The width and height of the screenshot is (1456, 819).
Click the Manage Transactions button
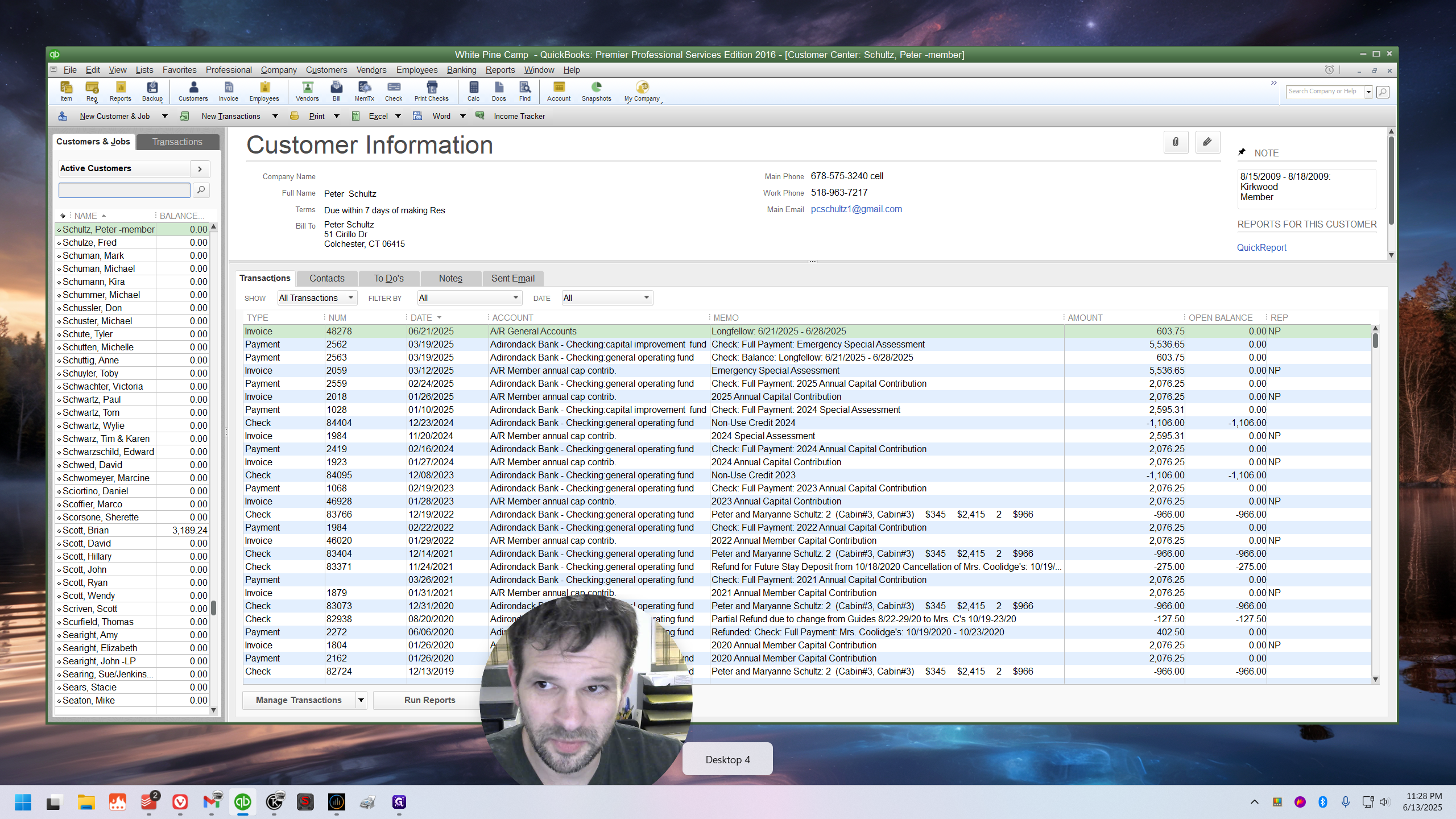point(299,700)
